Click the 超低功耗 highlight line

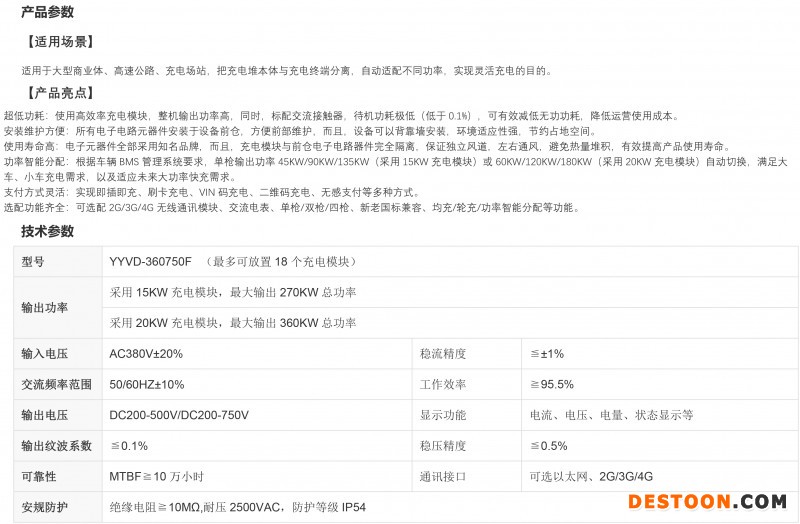pyautogui.click(x=342, y=116)
